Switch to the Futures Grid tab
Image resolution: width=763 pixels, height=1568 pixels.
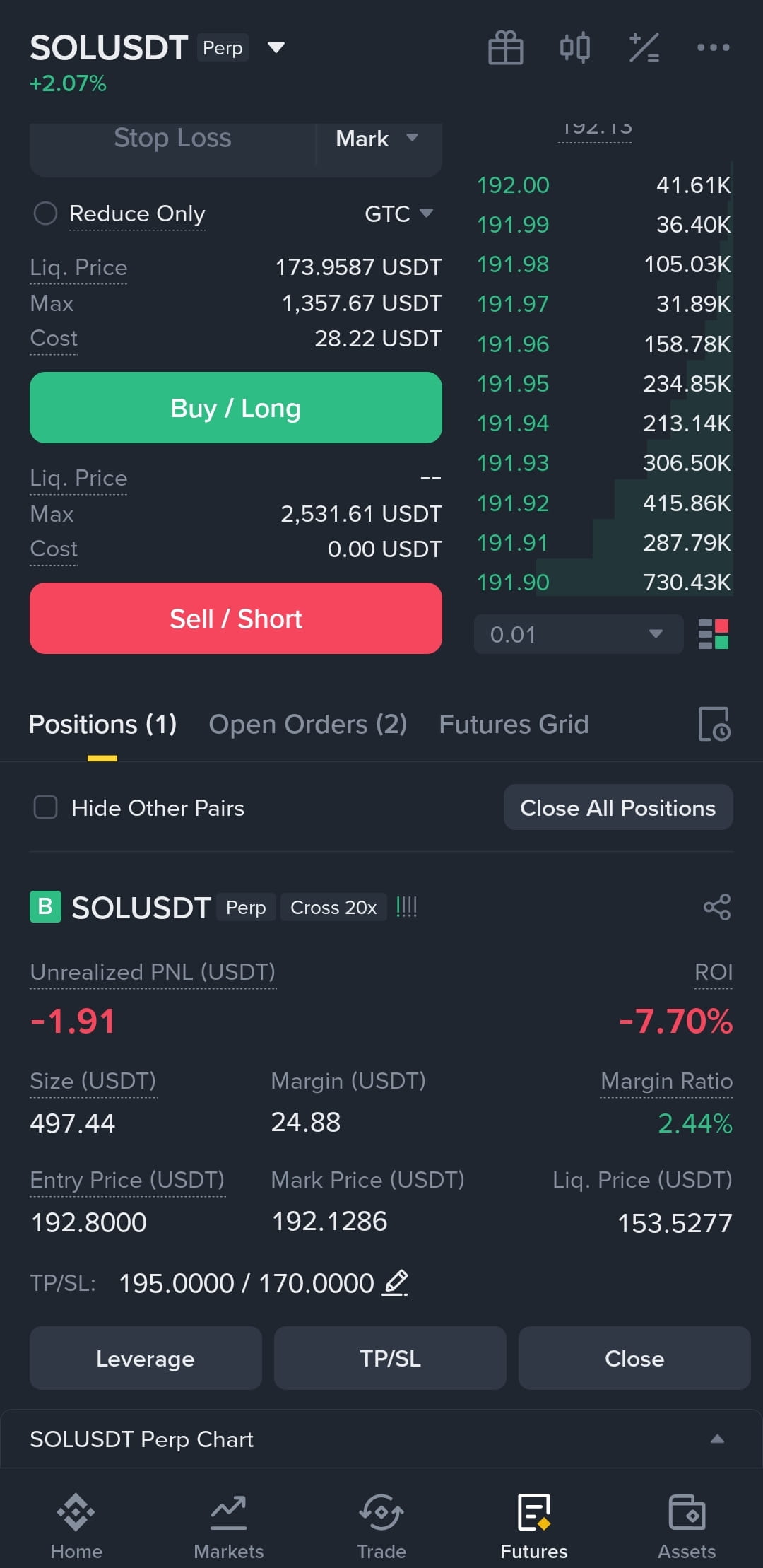(514, 724)
